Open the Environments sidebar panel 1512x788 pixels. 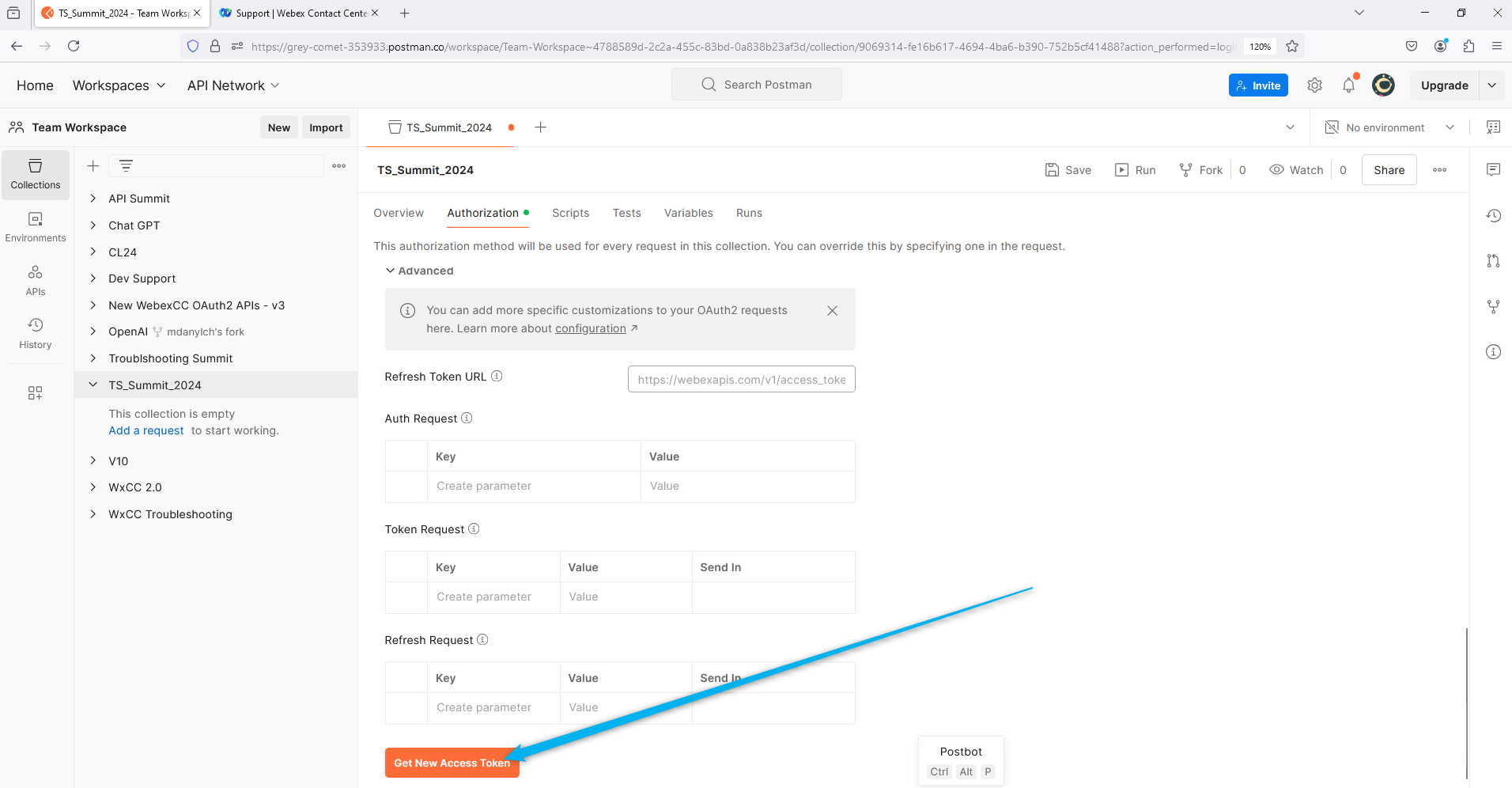(36, 228)
